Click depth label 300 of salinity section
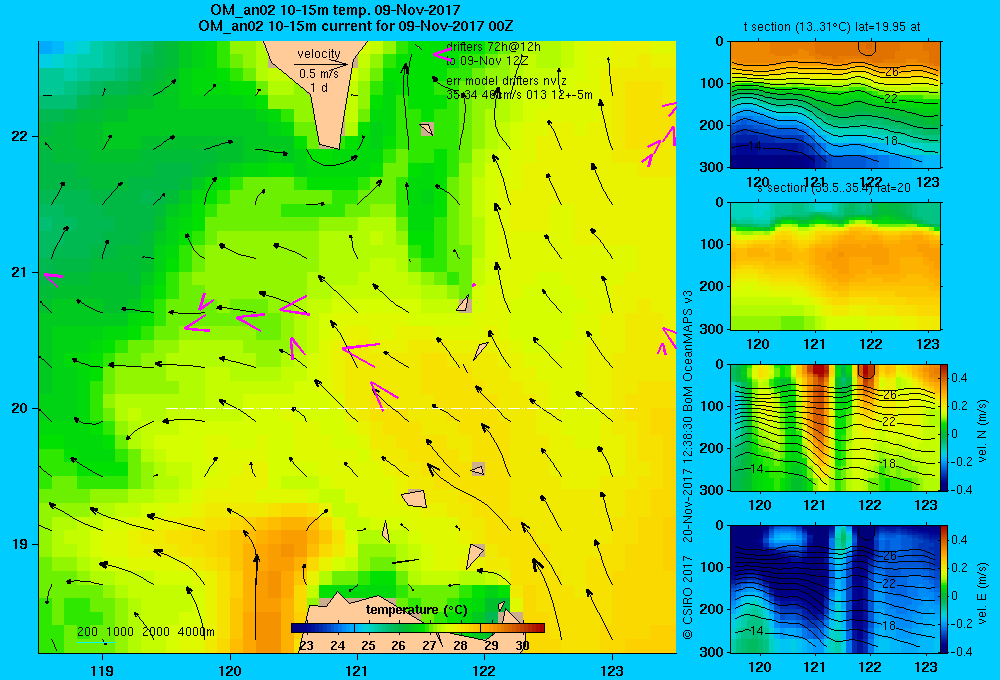Viewport: 1000px width, 680px height. pos(711,329)
